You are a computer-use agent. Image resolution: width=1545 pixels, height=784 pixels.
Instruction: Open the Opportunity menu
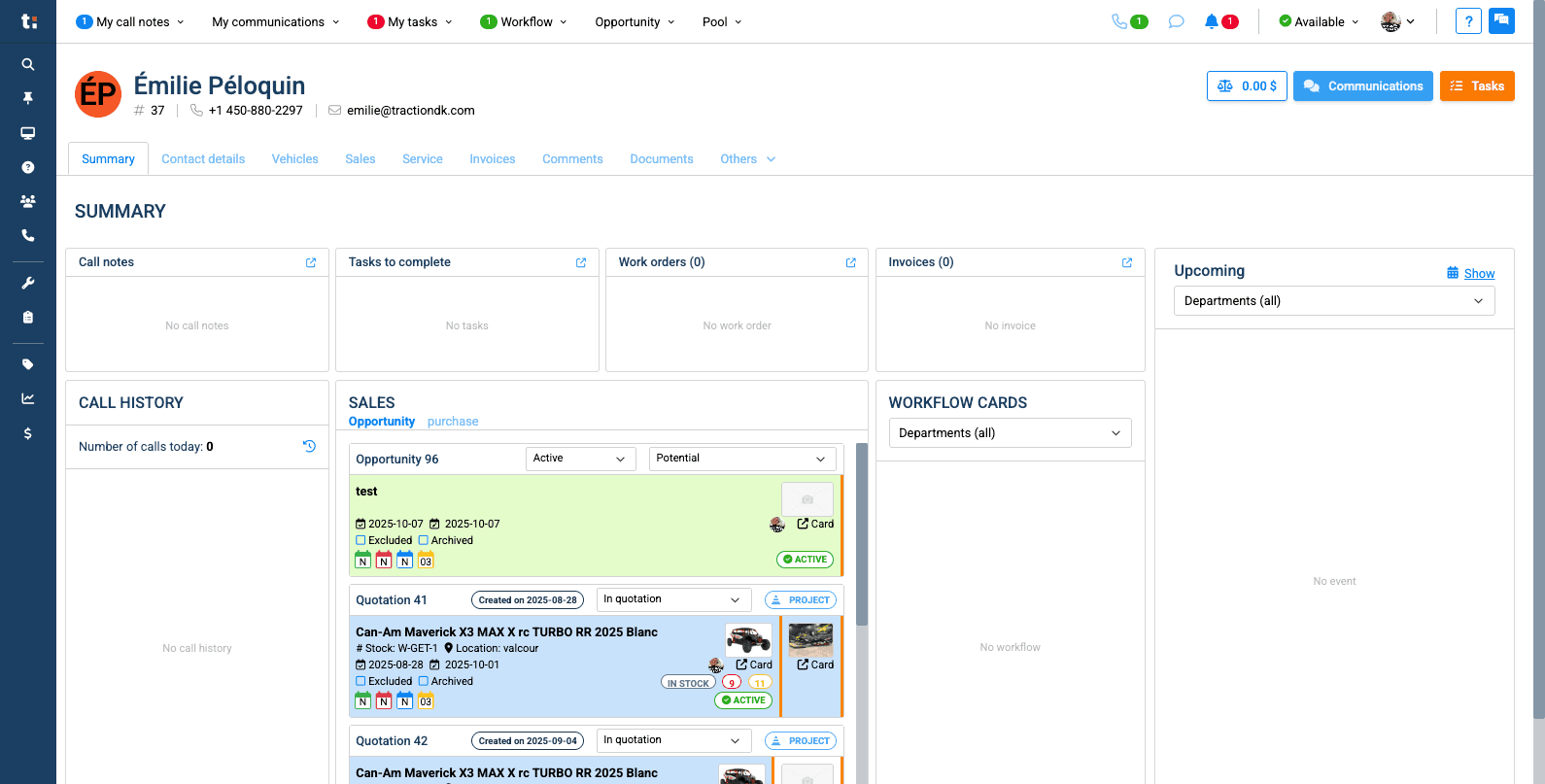[x=635, y=21]
